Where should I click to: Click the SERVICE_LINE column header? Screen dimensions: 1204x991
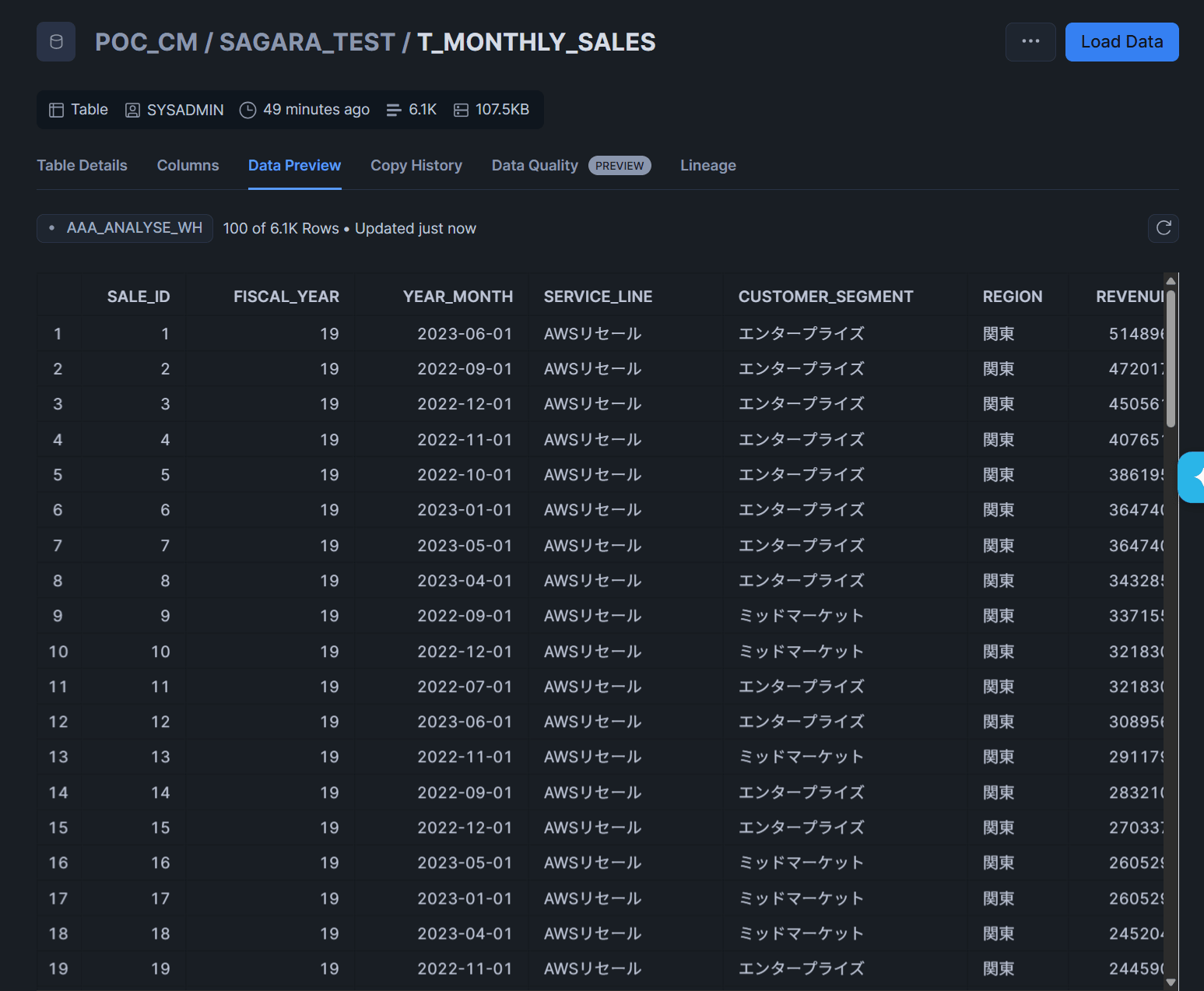(x=598, y=297)
